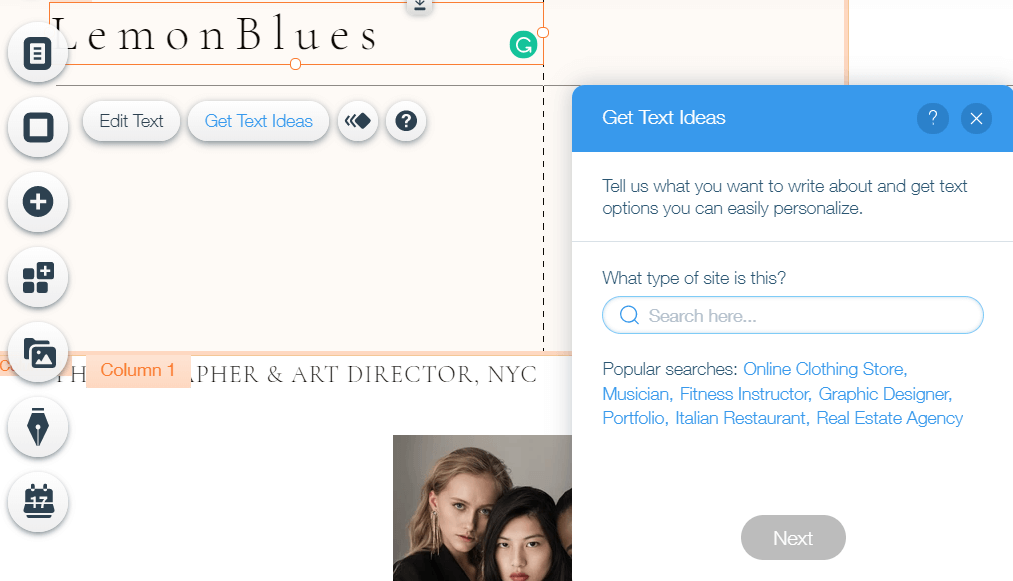This screenshot has width=1013, height=581.
Task: Click the Edit Text button
Action: pos(131,121)
